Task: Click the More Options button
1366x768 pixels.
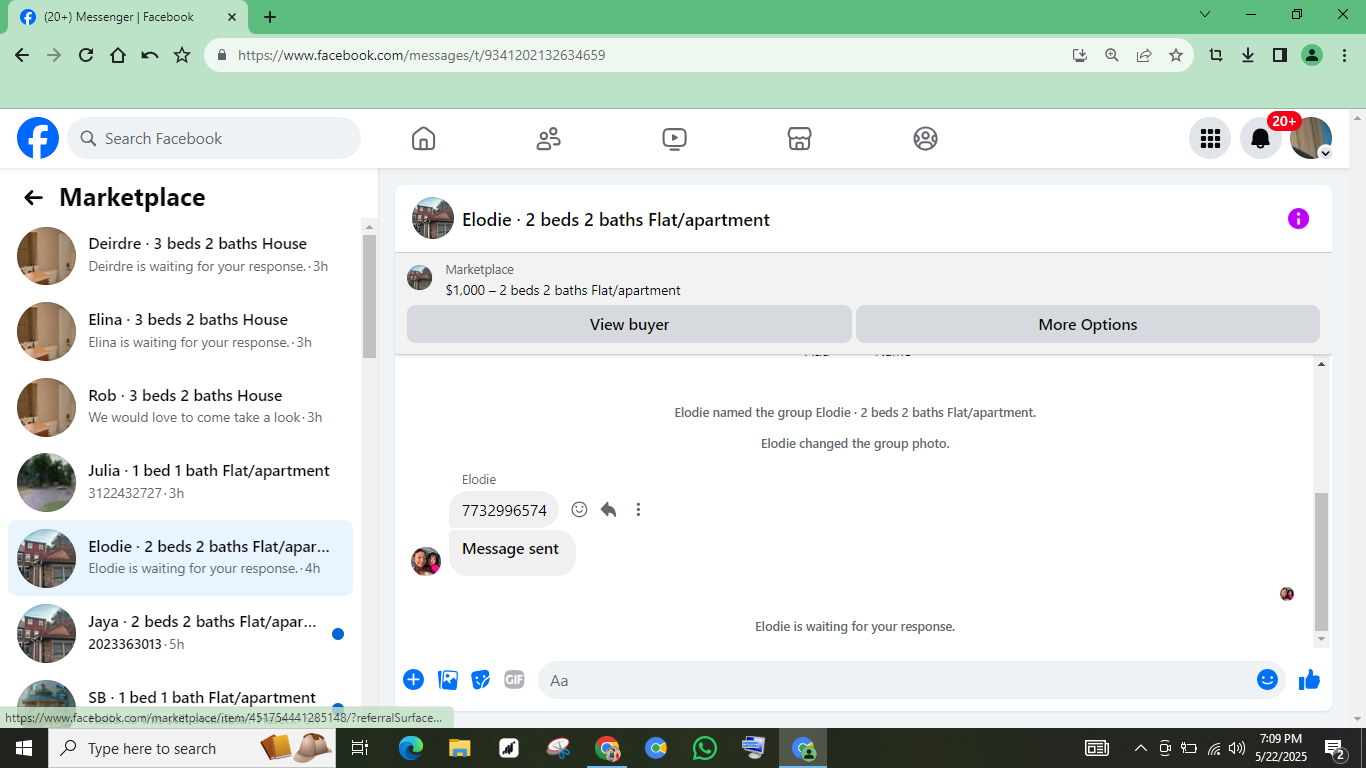Action: coord(1088,324)
